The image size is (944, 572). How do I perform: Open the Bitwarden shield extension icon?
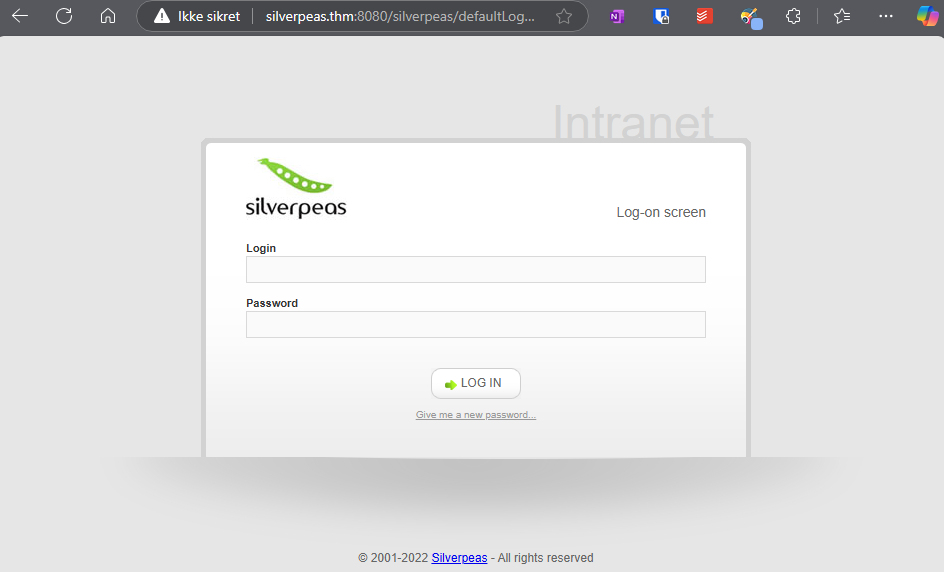(x=661, y=16)
